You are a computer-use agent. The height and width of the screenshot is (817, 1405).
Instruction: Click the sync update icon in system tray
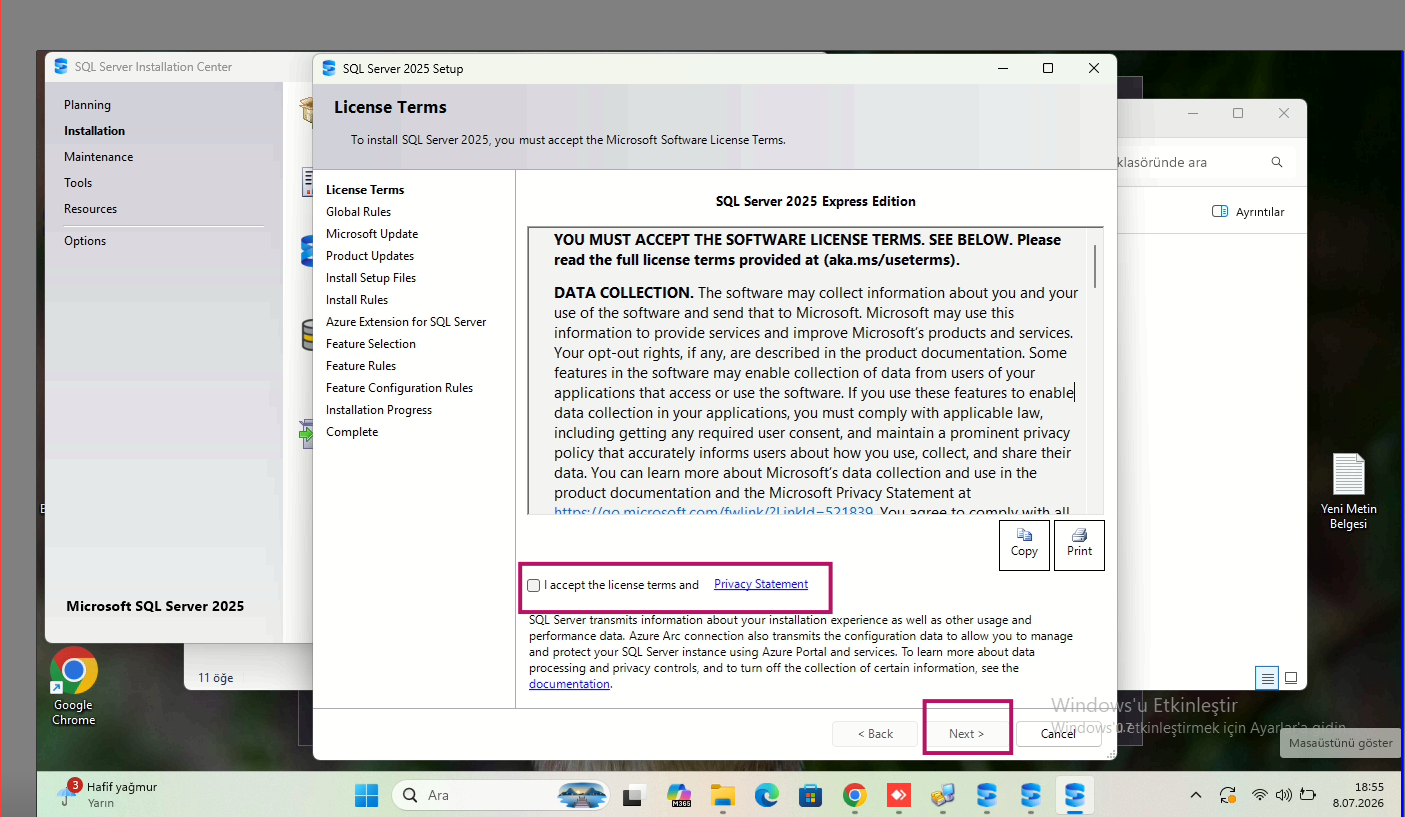pyautogui.click(x=1227, y=796)
